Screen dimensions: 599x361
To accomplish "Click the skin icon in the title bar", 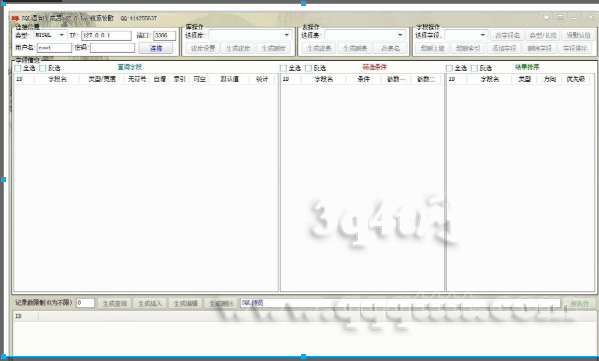I will point(546,17).
